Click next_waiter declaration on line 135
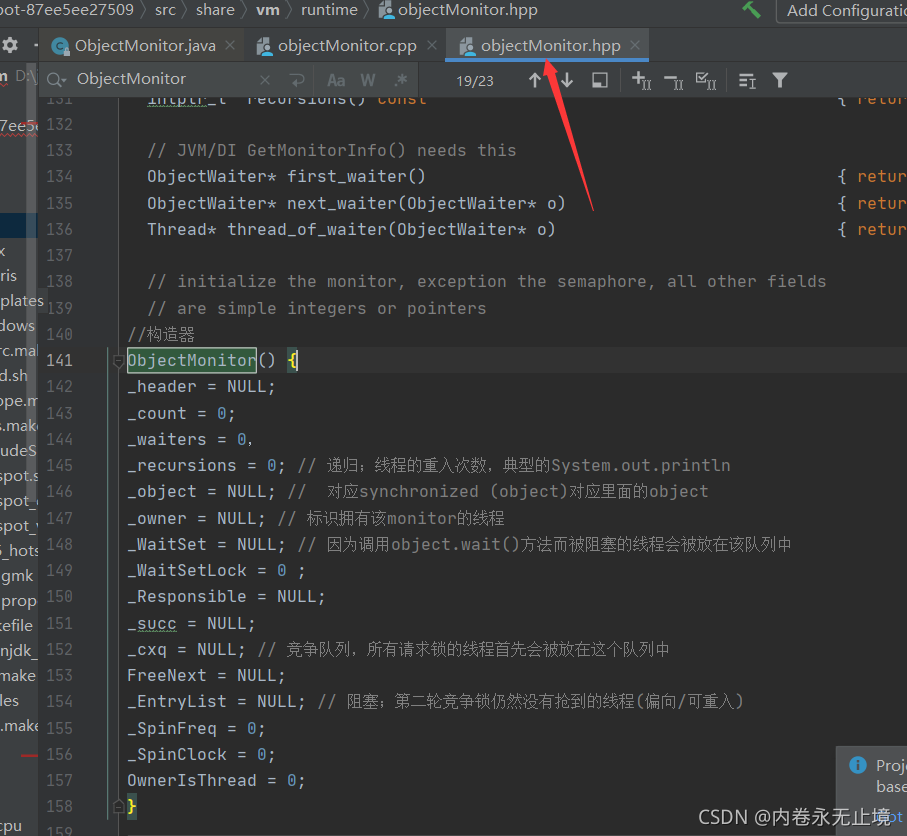The image size is (907, 836). (x=356, y=203)
